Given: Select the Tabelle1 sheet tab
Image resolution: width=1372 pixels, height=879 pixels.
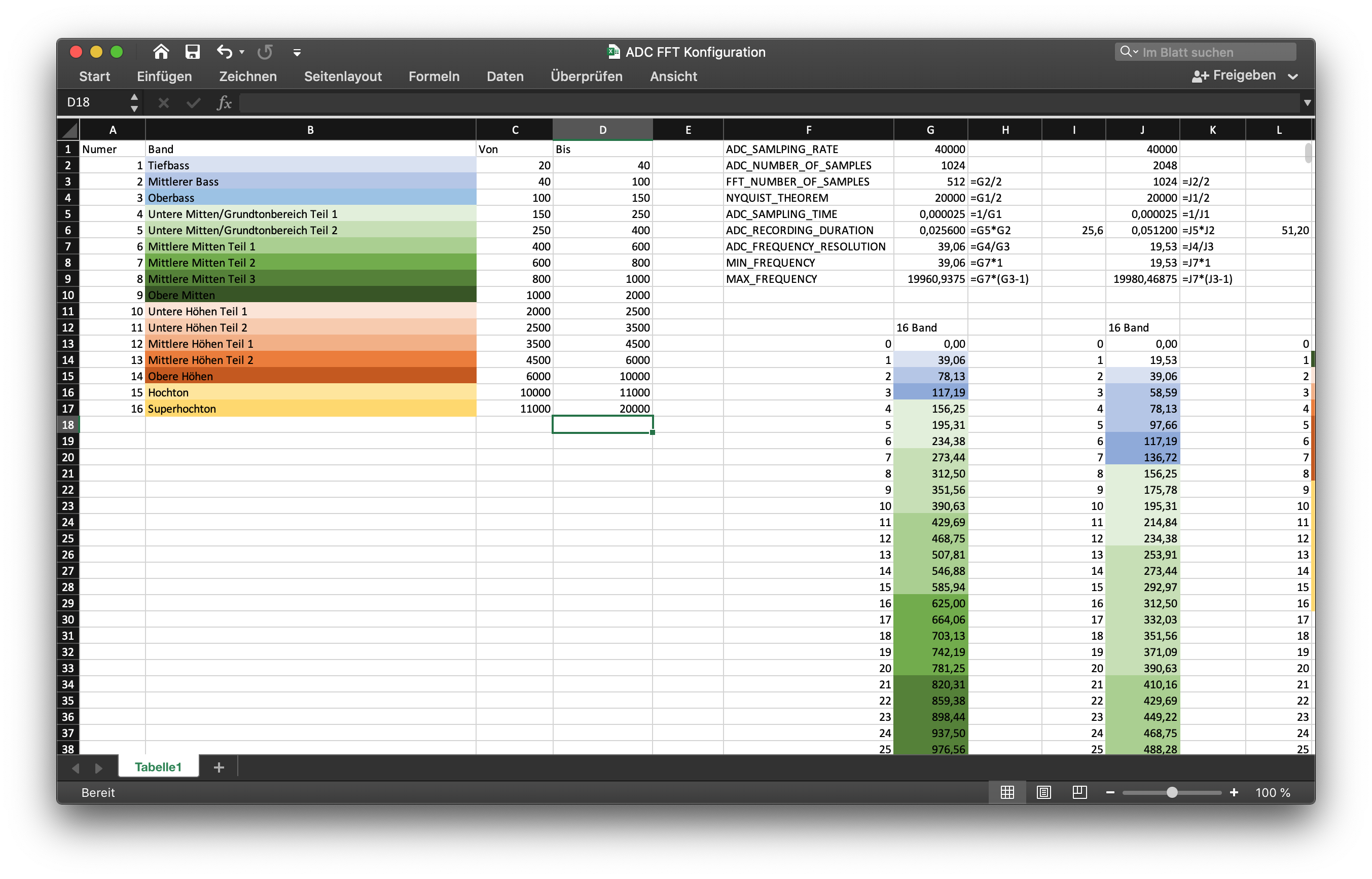Looking at the screenshot, I should (158, 767).
